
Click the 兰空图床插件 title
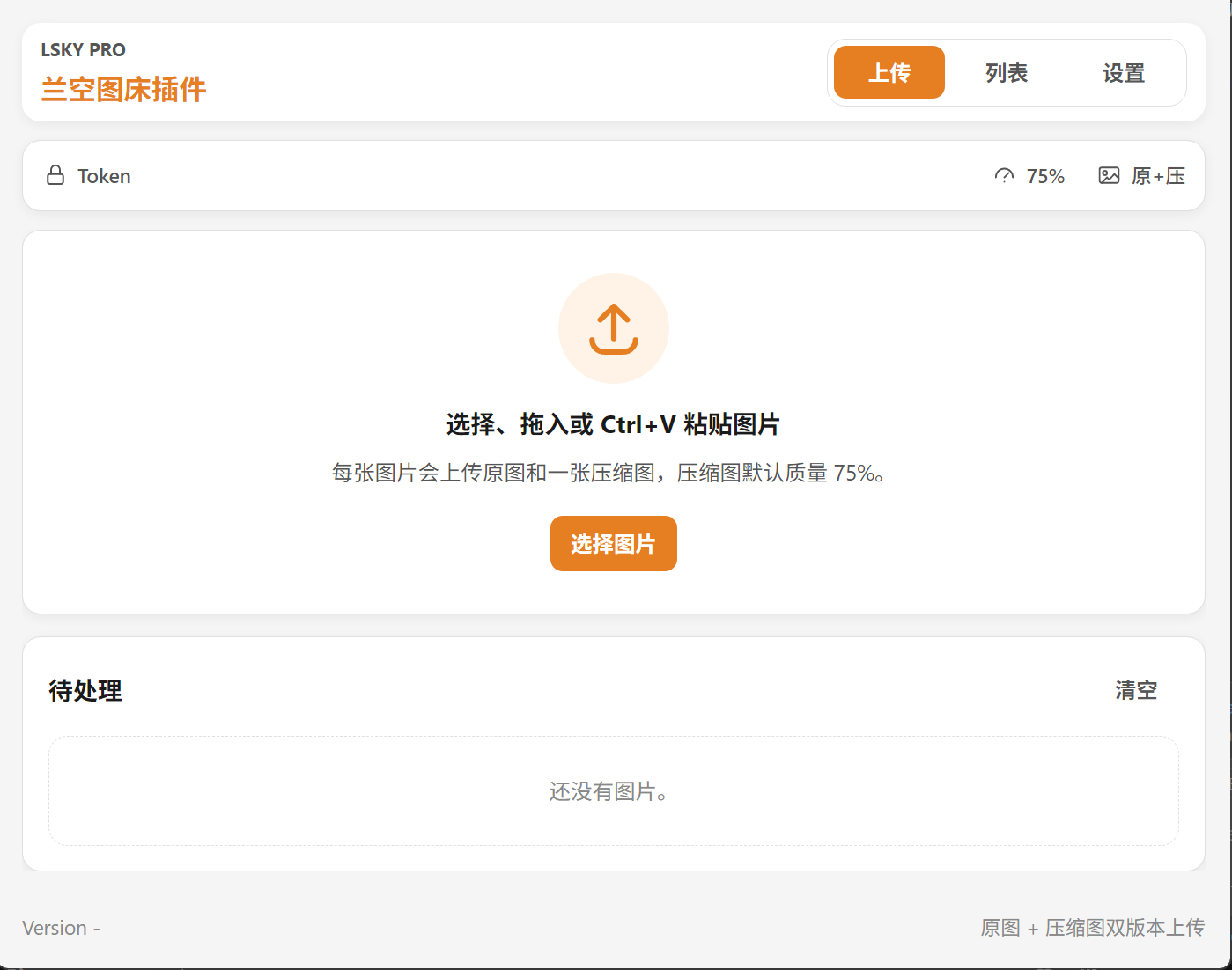pos(123,89)
